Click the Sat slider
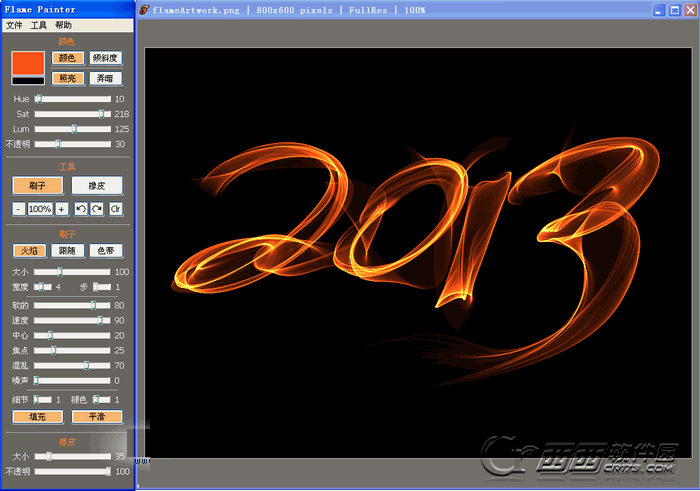Screen dimensions: 700x491 (x=73, y=114)
